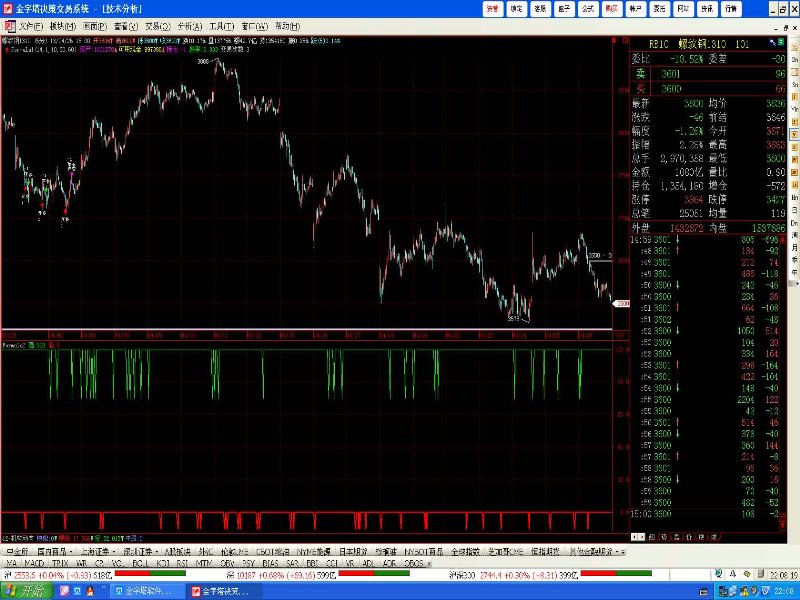Select the TRIX indicator tab
The width and height of the screenshot is (800, 600).
pyautogui.click(x=60, y=563)
